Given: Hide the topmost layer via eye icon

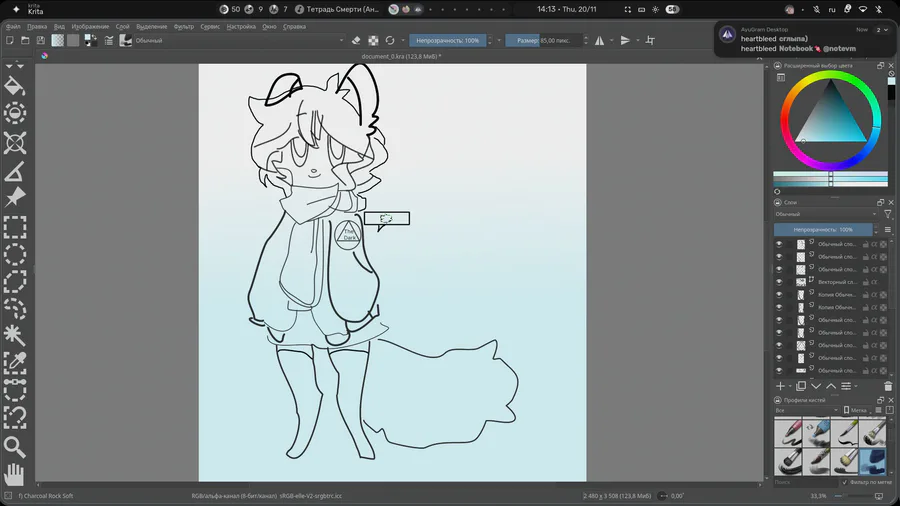Looking at the screenshot, I should (x=779, y=244).
